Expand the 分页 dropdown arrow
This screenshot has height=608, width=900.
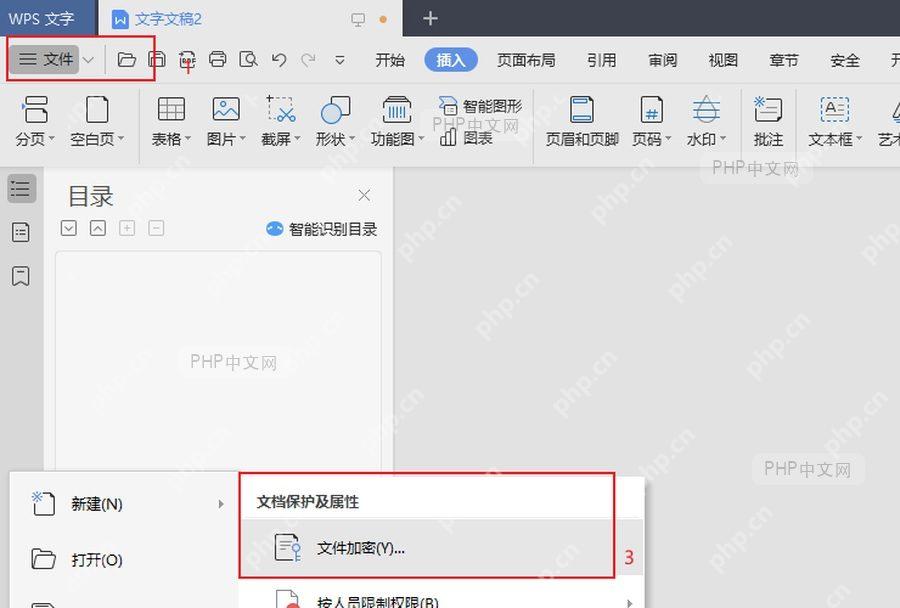pyautogui.click(x=52, y=138)
